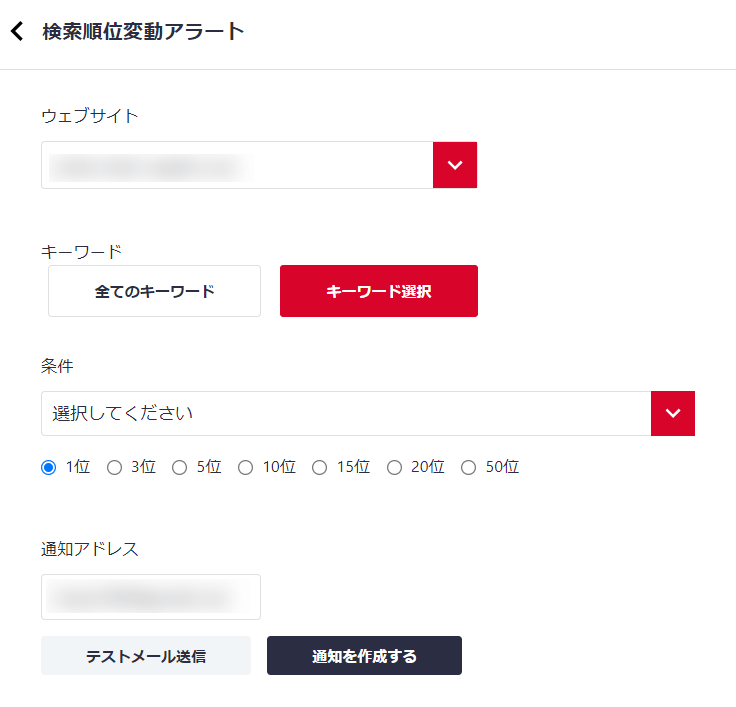Image resolution: width=736 pixels, height=707 pixels.
Task: Open the 選択してください condition box
Action: (346, 413)
